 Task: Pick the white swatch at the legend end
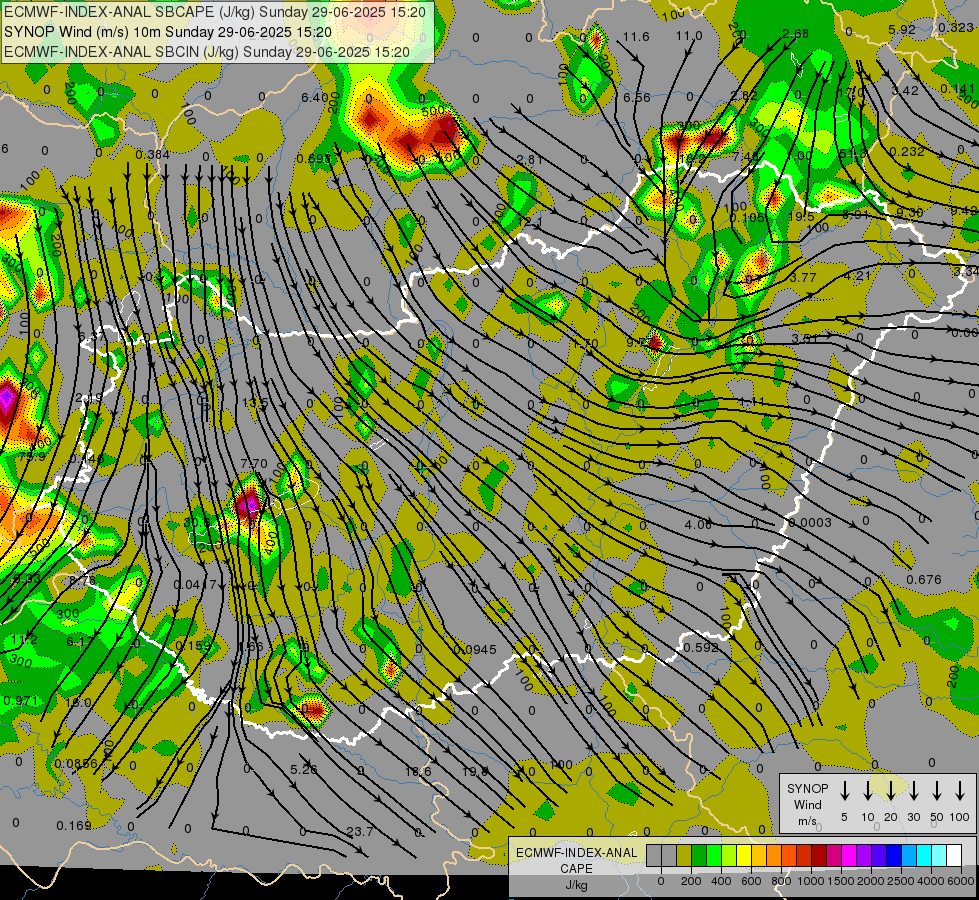[x=953, y=856]
